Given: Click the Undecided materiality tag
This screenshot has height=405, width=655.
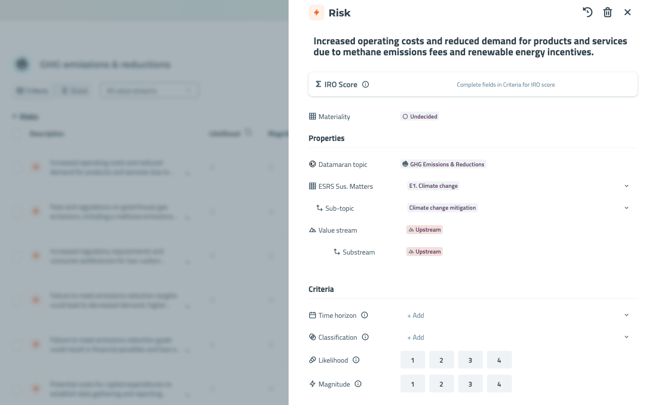Looking at the screenshot, I should (x=420, y=117).
